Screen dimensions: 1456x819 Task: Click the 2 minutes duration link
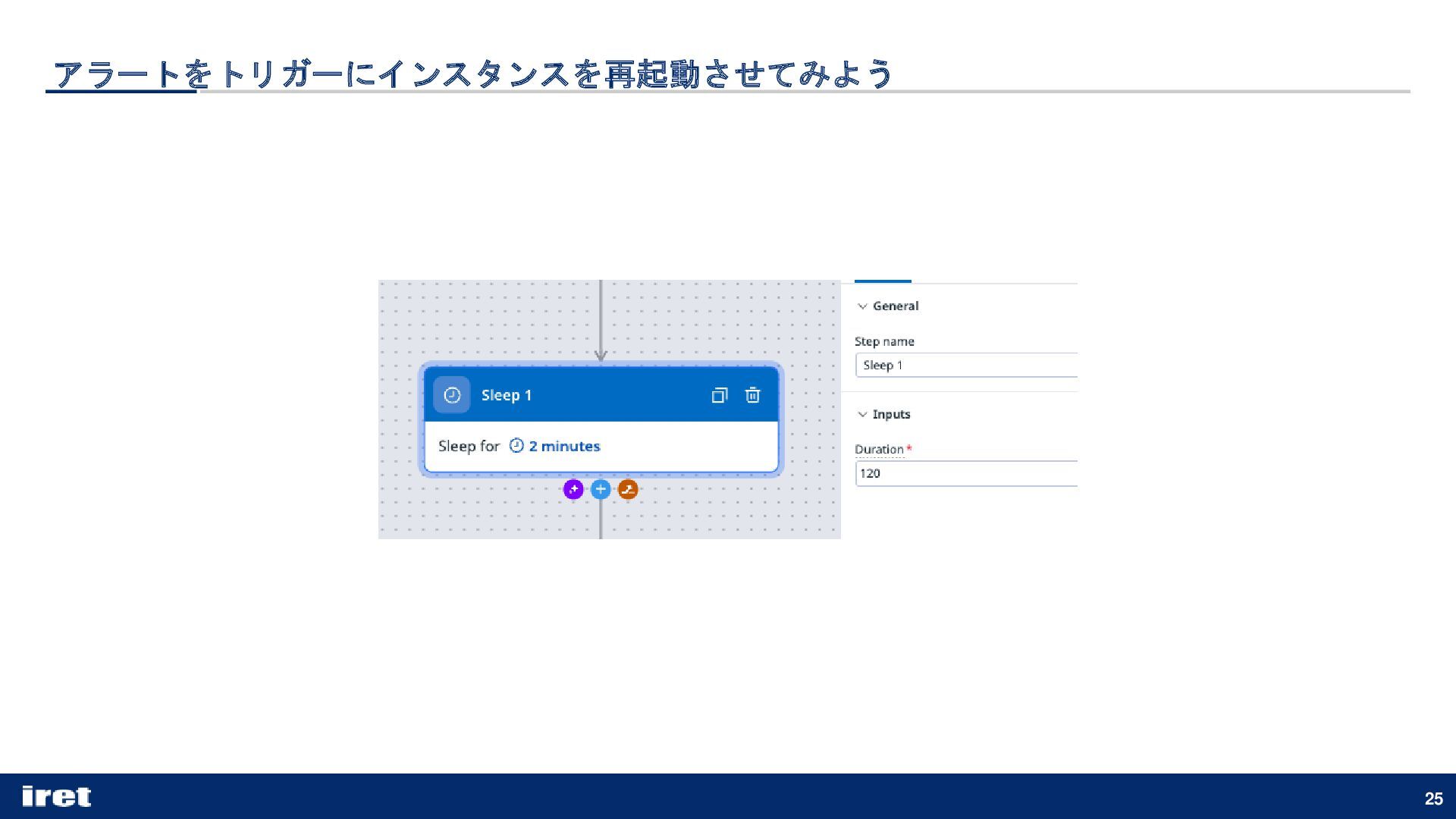point(564,446)
